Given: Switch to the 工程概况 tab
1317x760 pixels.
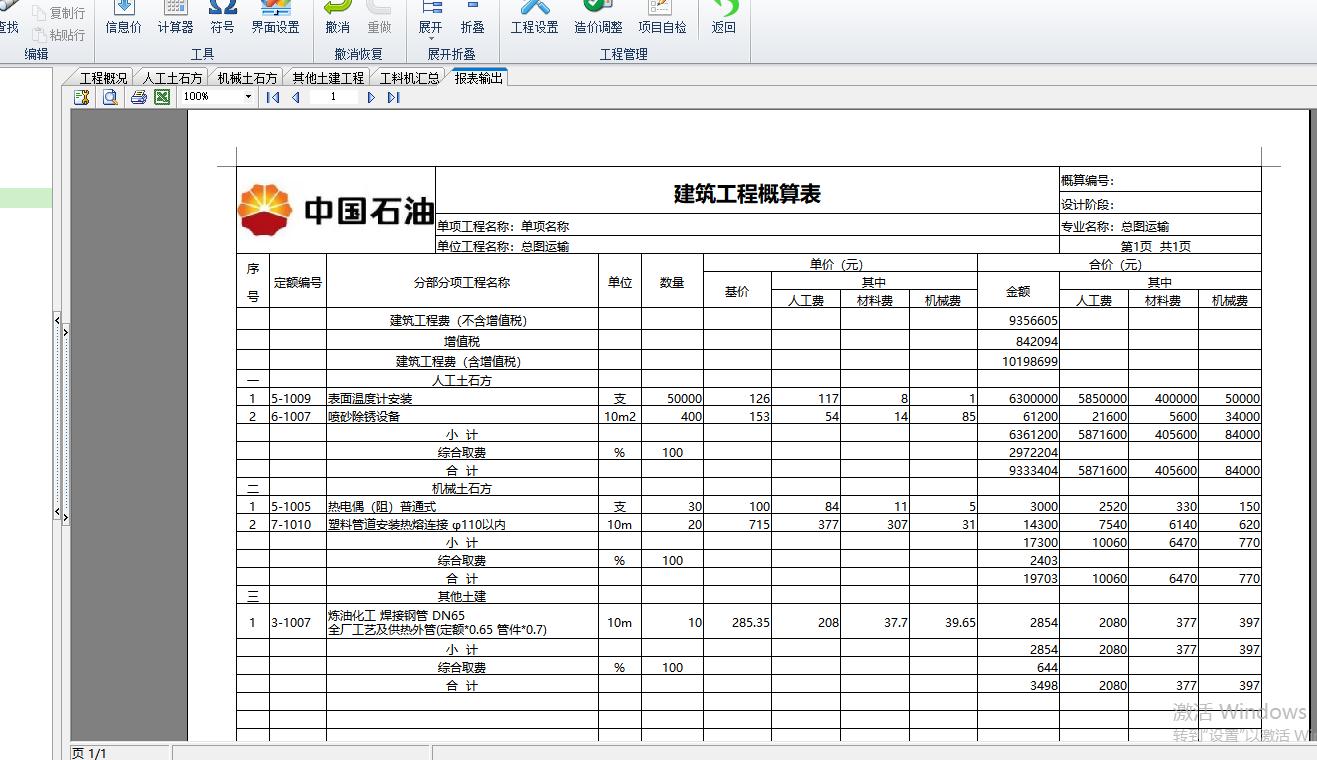Looking at the screenshot, I should (103, 78).
